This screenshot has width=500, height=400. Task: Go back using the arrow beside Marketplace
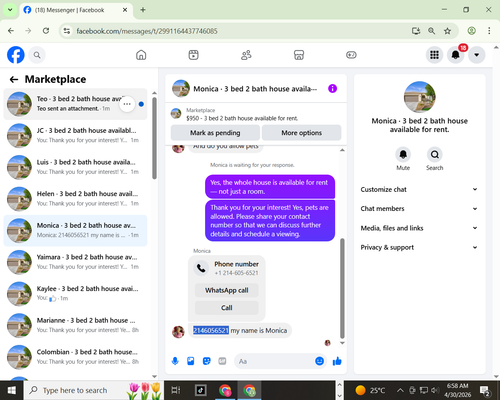click(14, 79)
